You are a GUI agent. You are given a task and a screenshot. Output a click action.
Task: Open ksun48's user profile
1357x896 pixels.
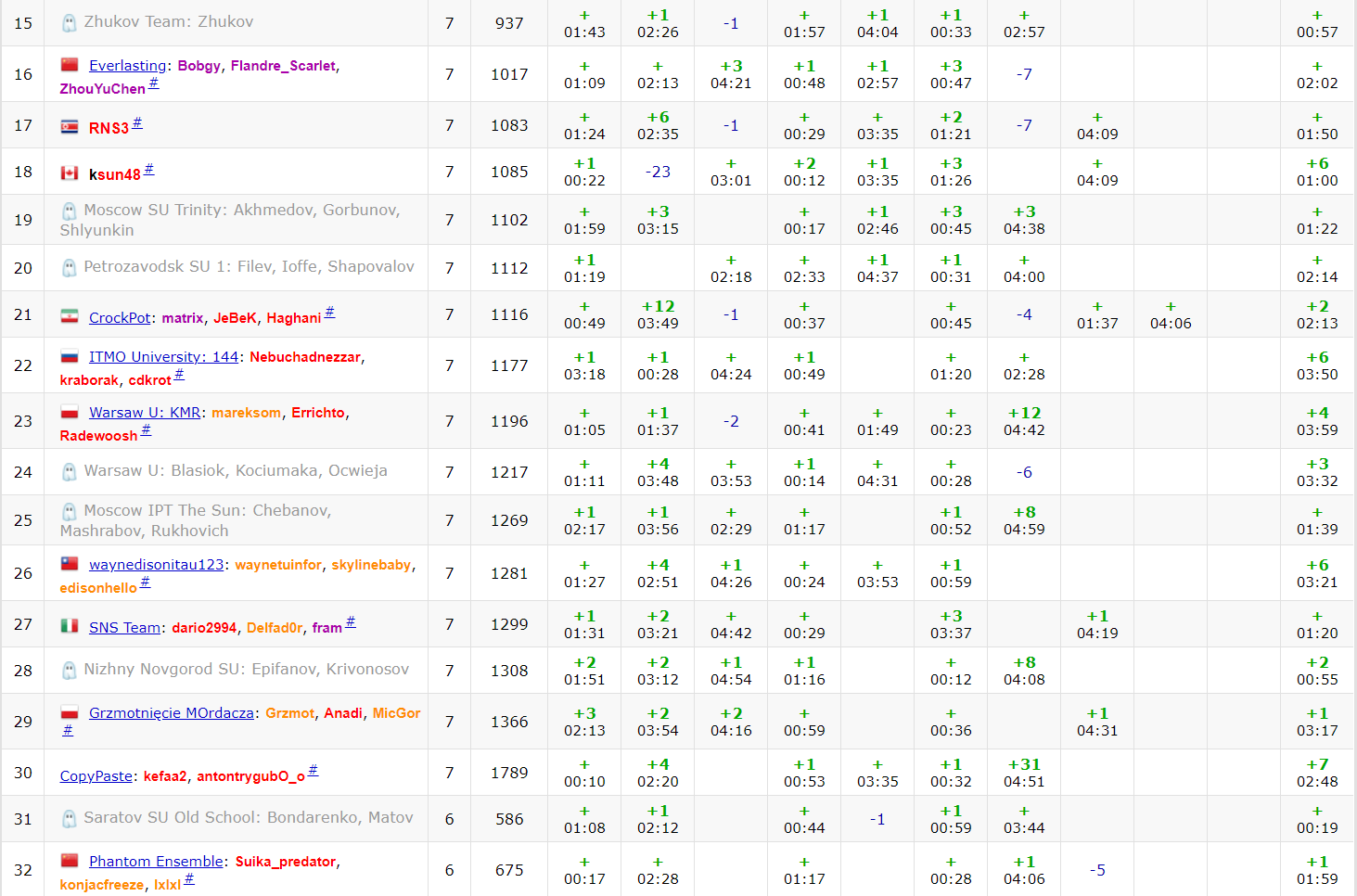coord(114,174)
